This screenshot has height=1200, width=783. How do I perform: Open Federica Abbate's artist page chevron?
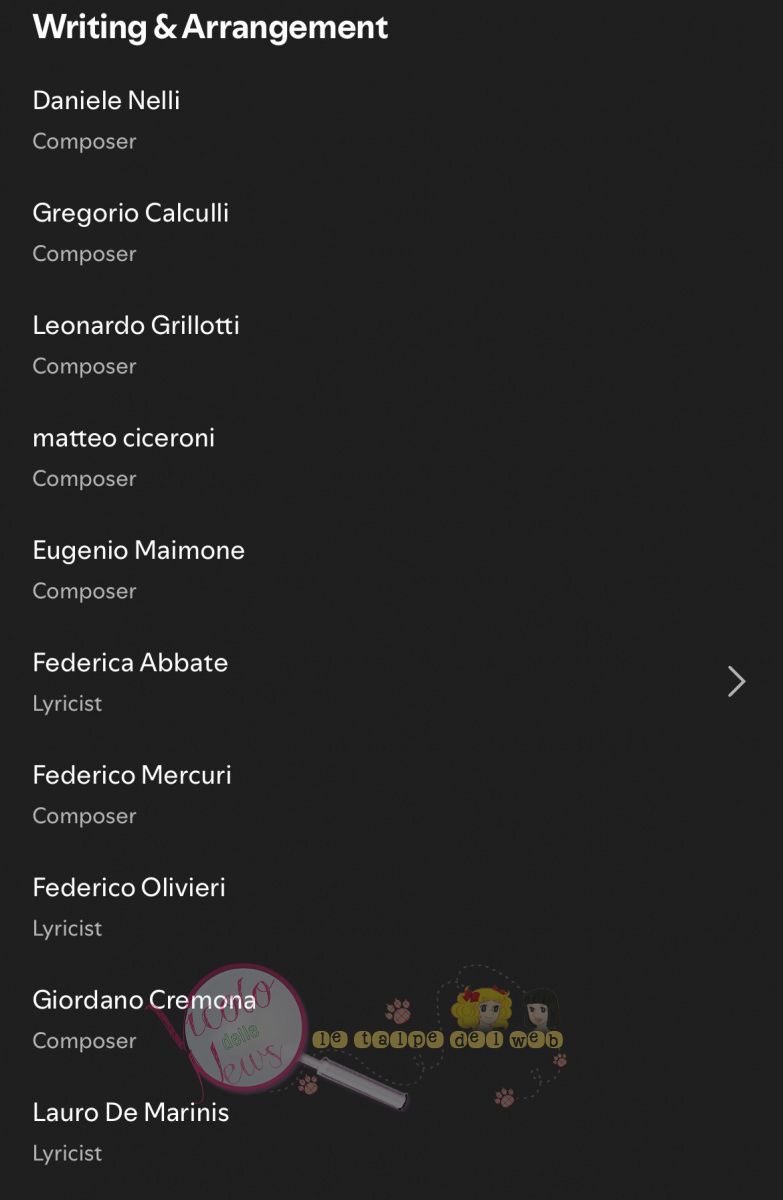[x=737, y=682]
